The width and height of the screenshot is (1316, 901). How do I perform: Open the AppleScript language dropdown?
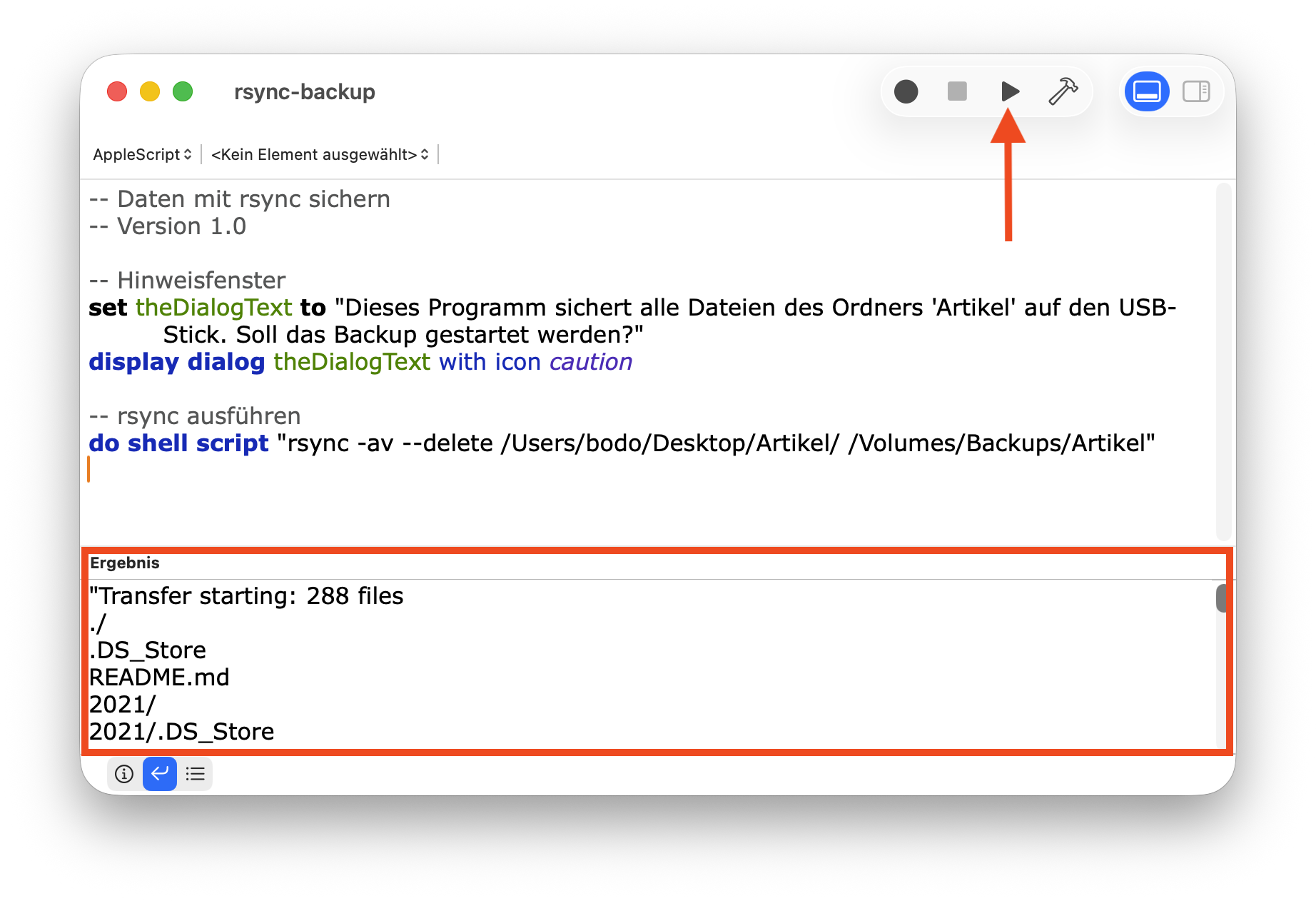pos(142,154)
